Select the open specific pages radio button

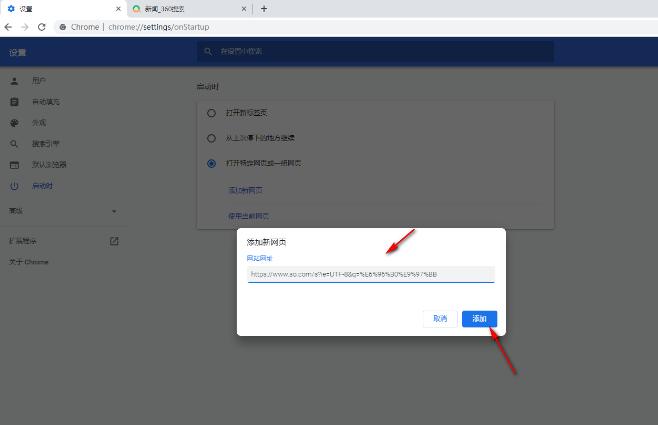[x=211, y=163]
